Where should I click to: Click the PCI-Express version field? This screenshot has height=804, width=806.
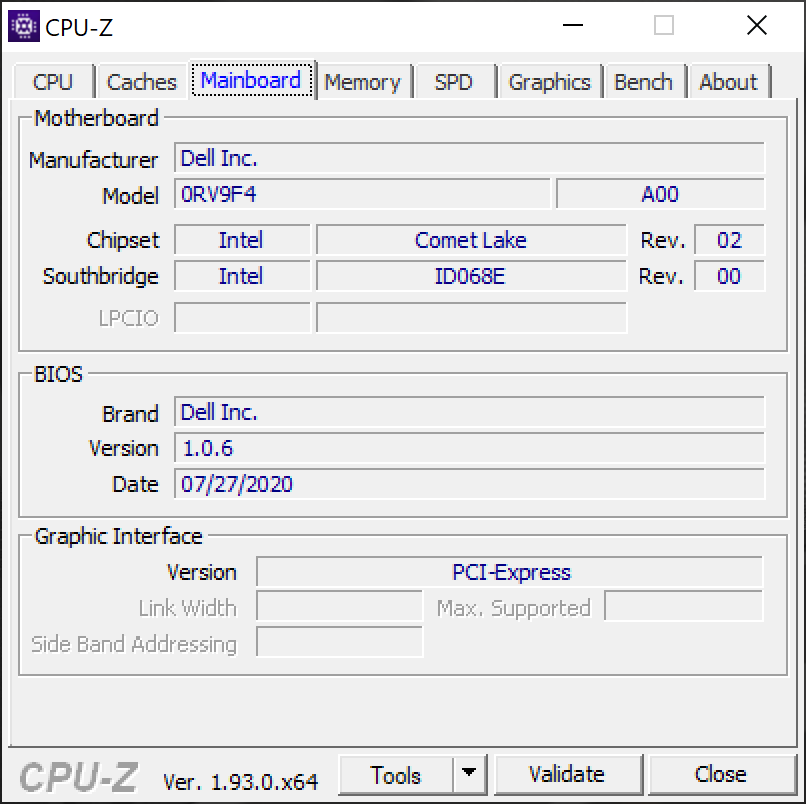click(x=509, y=572)
